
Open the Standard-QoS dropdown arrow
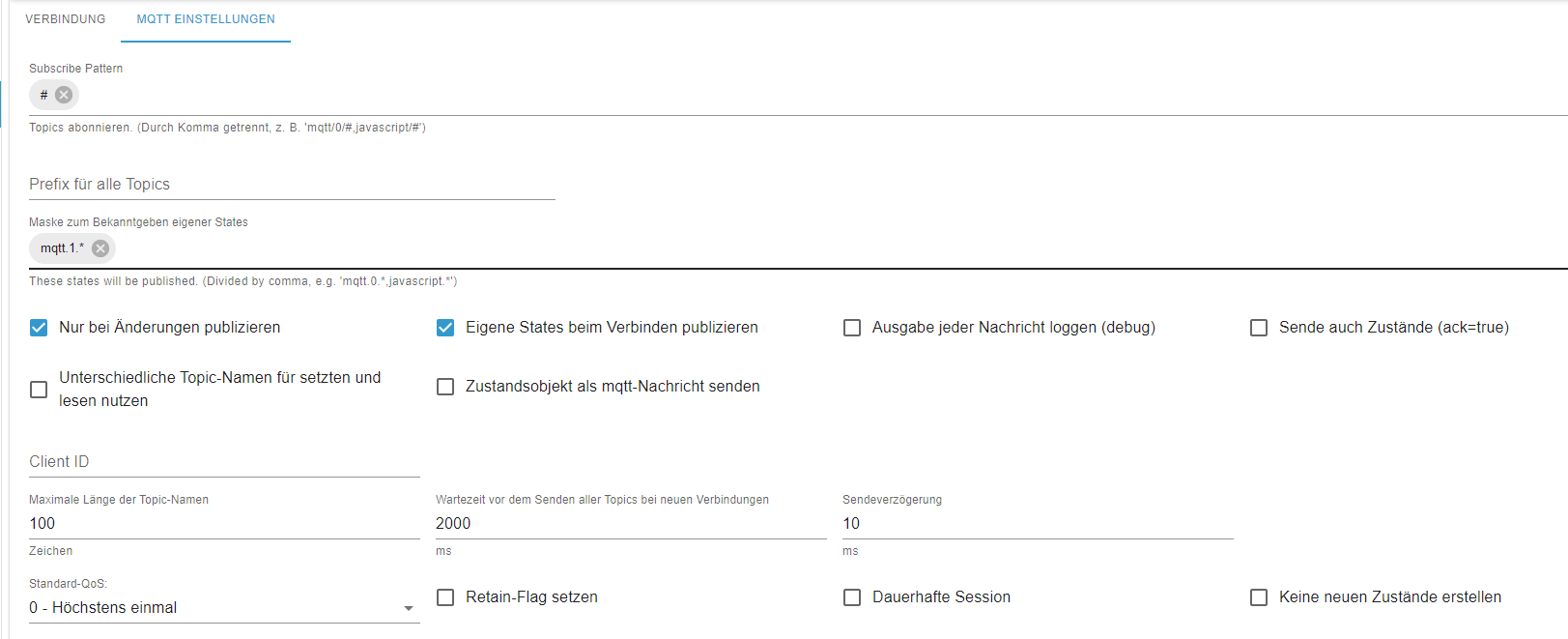point(409,608)
